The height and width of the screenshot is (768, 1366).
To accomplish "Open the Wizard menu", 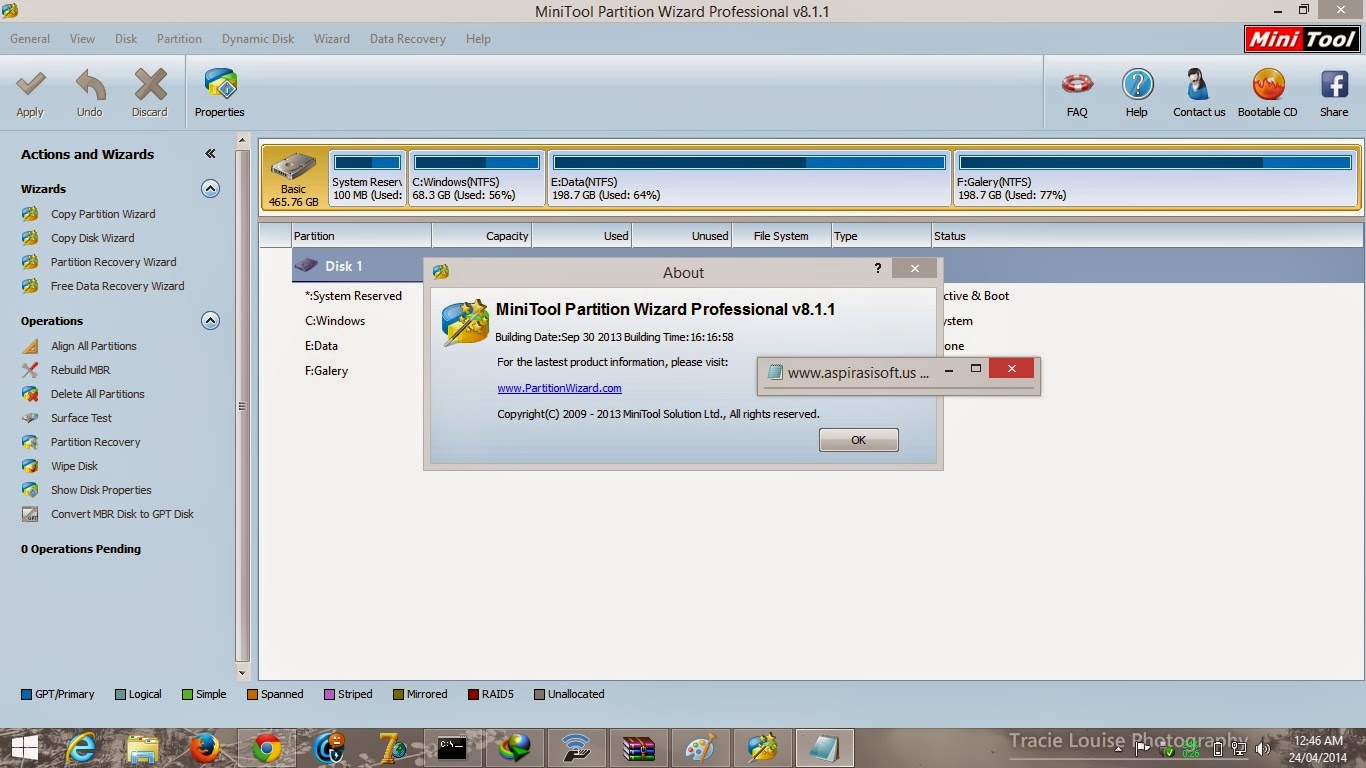I will click(332, 39).
